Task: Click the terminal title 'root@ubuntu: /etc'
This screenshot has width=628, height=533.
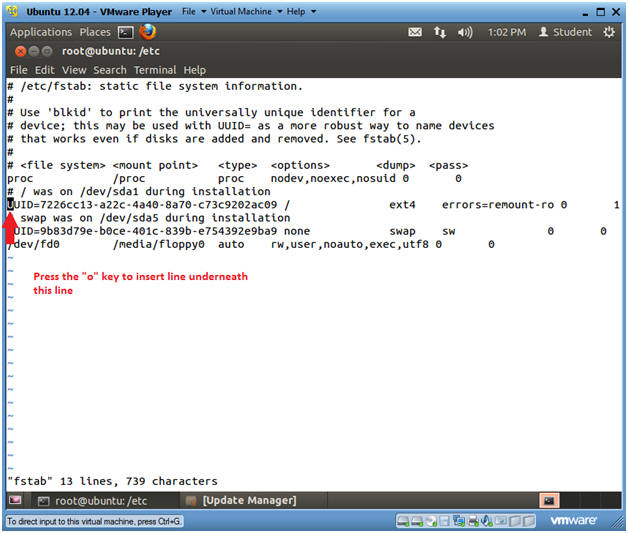Action: 111,51
